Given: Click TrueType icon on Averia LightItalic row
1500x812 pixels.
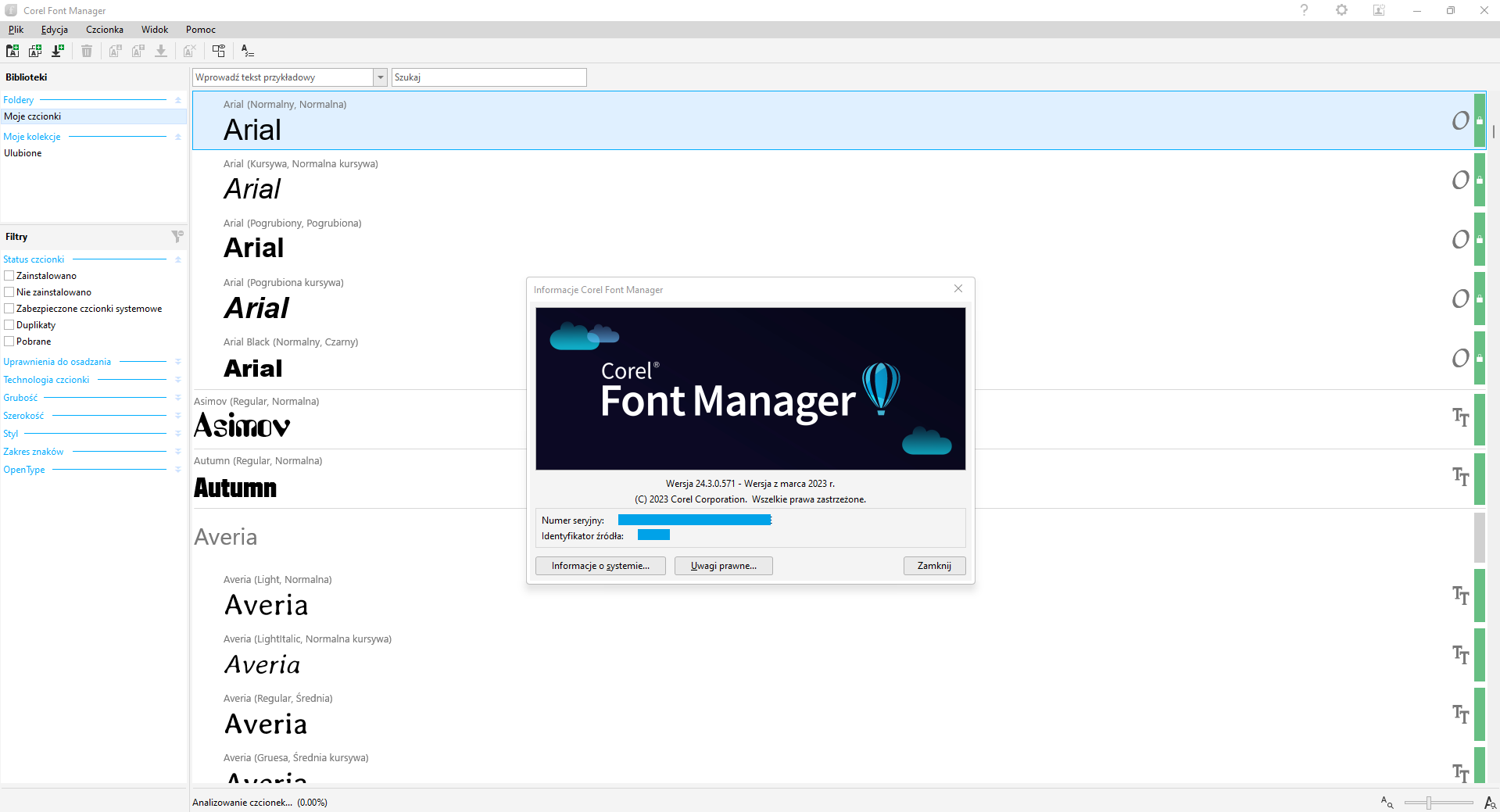Looking at the screenshot, I should pos(1460,655).
